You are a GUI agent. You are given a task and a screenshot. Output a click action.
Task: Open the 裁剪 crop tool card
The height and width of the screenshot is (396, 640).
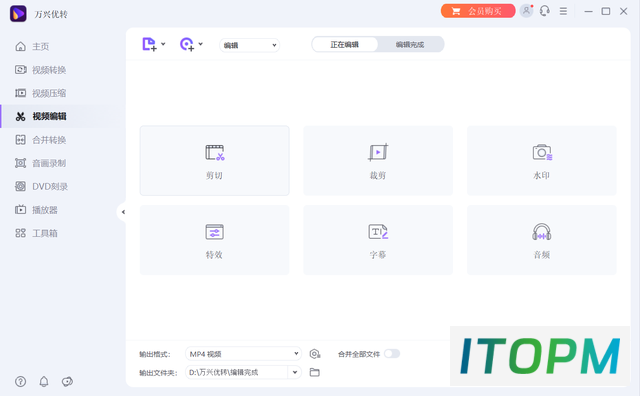(x=378, y=160)
